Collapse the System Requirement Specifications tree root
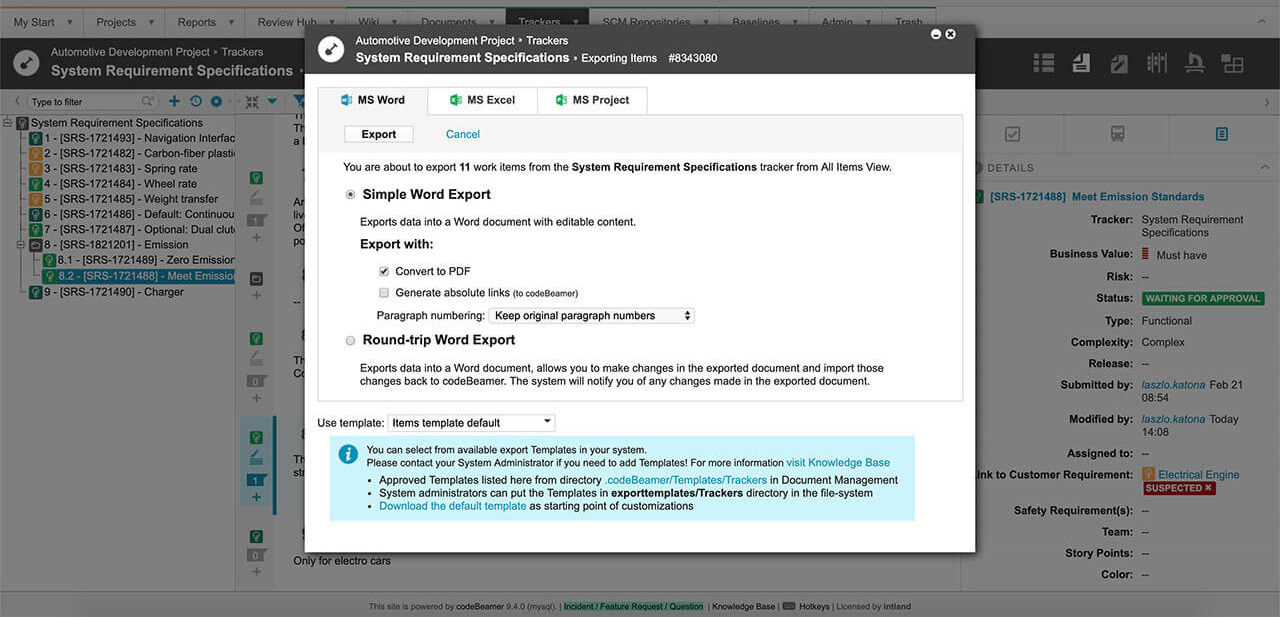1280x617 pixels. coord(8,123)
